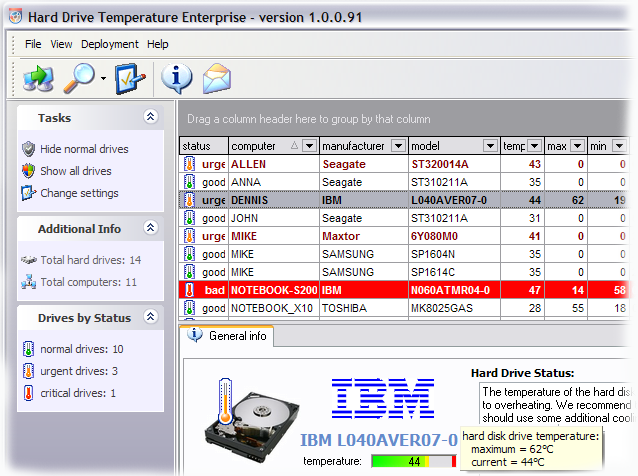Click the ALLEN row thermometer status icon
Screen dimensions: 638x476
(189, 164)
